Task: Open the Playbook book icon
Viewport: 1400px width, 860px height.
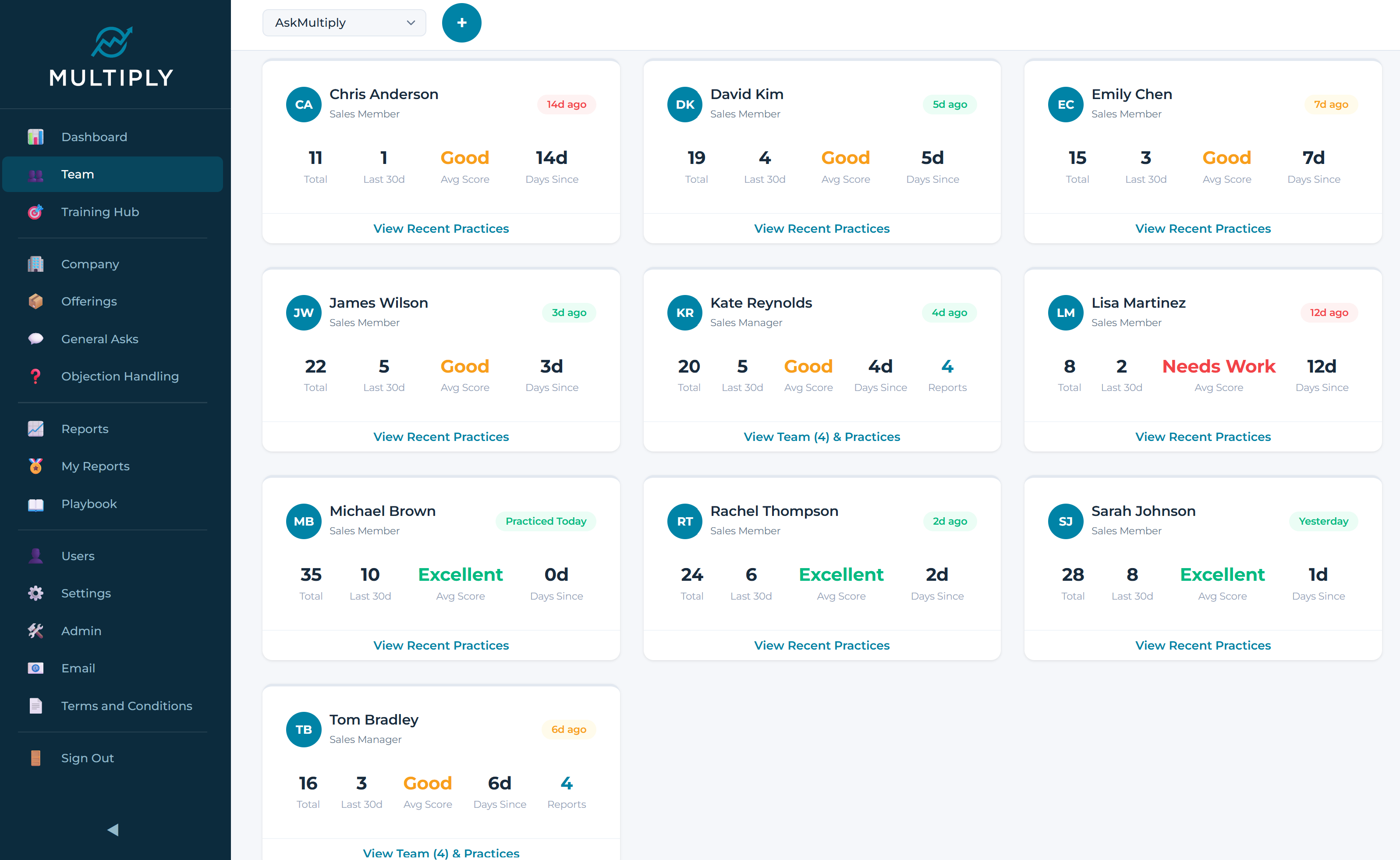Action: tap(35, 503)
